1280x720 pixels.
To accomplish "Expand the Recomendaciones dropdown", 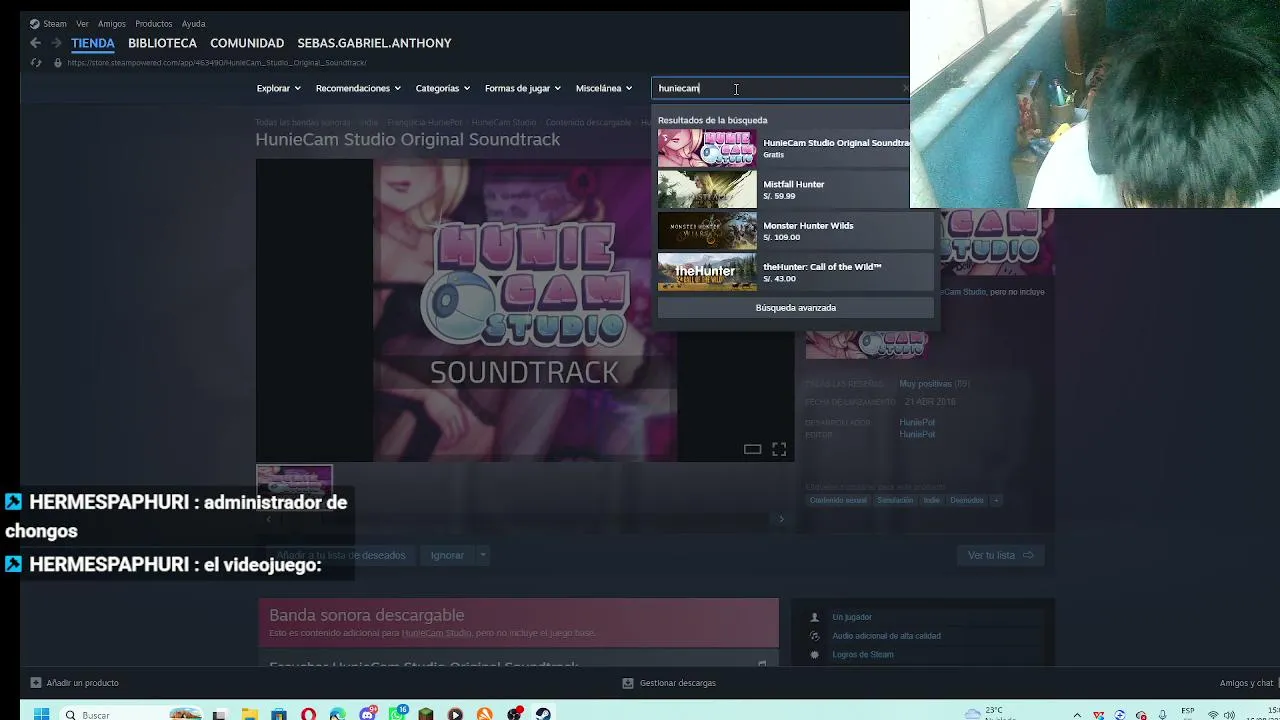I will [358, 88].
